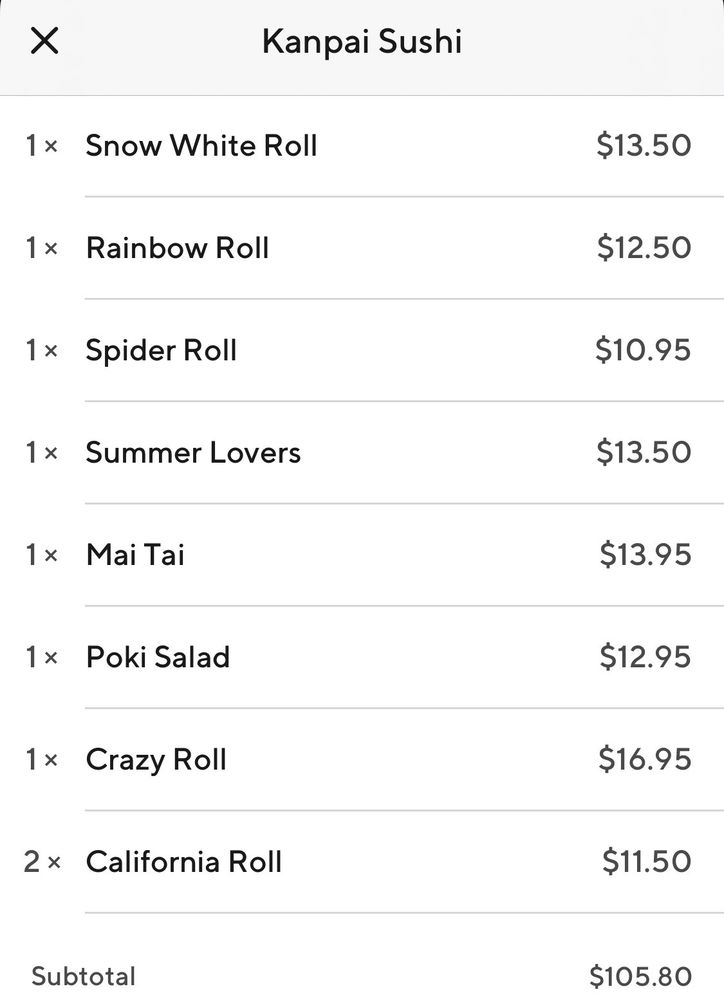Viewport: 724px width, 1000px height.
Task: Tap the 1× quantity beside Mai Tai
Action: (x=42, y=555)
